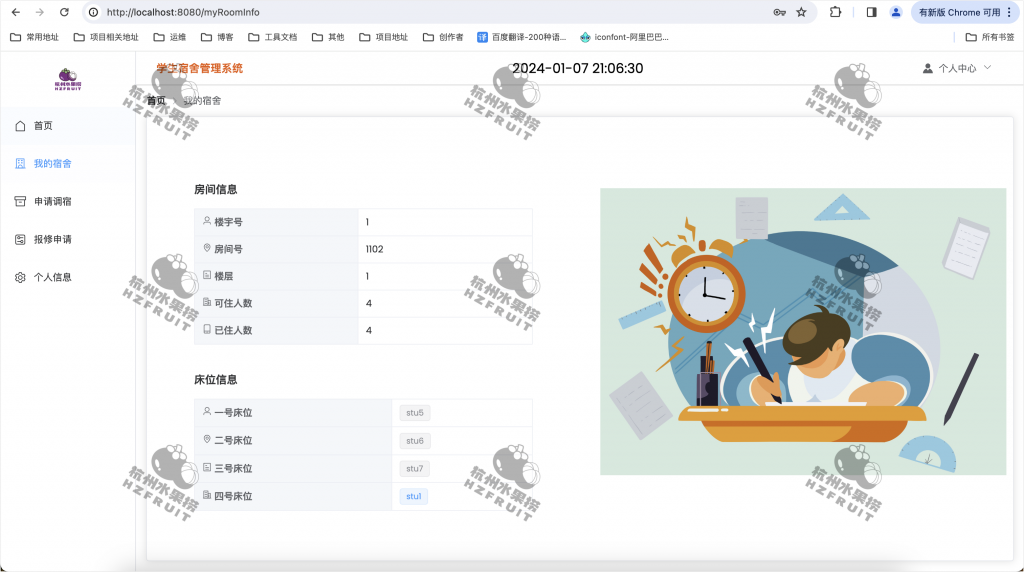1024x572 pixels.
Task: Open the 项目相关地址 bookmark folder
Action: [x=106, y=37]
